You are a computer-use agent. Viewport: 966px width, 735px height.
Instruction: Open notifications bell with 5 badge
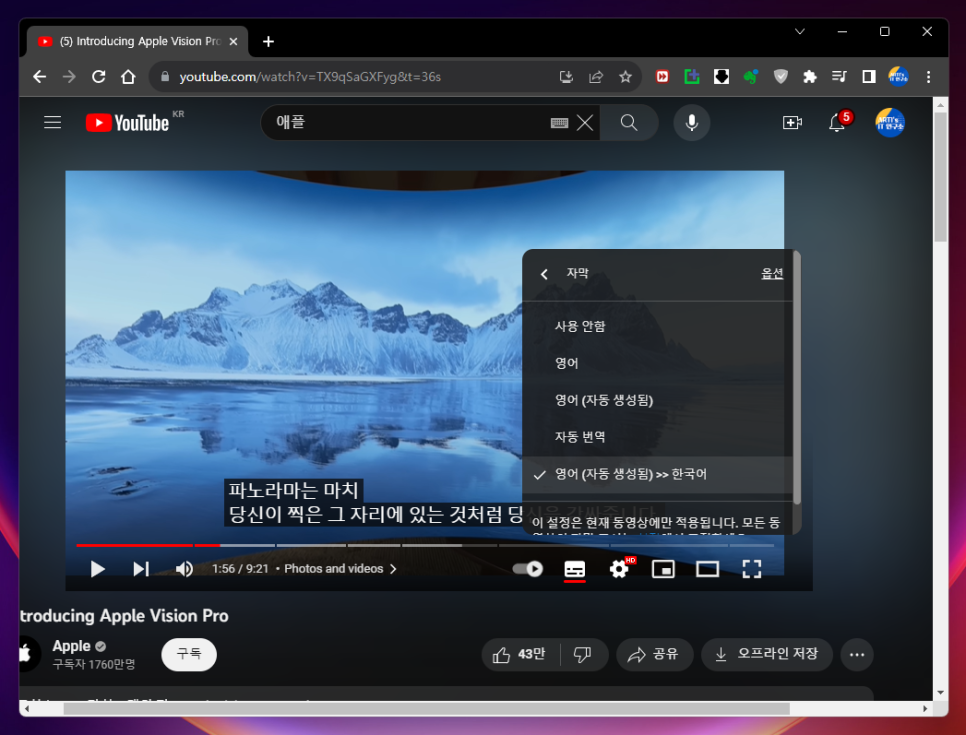(838, 122)
